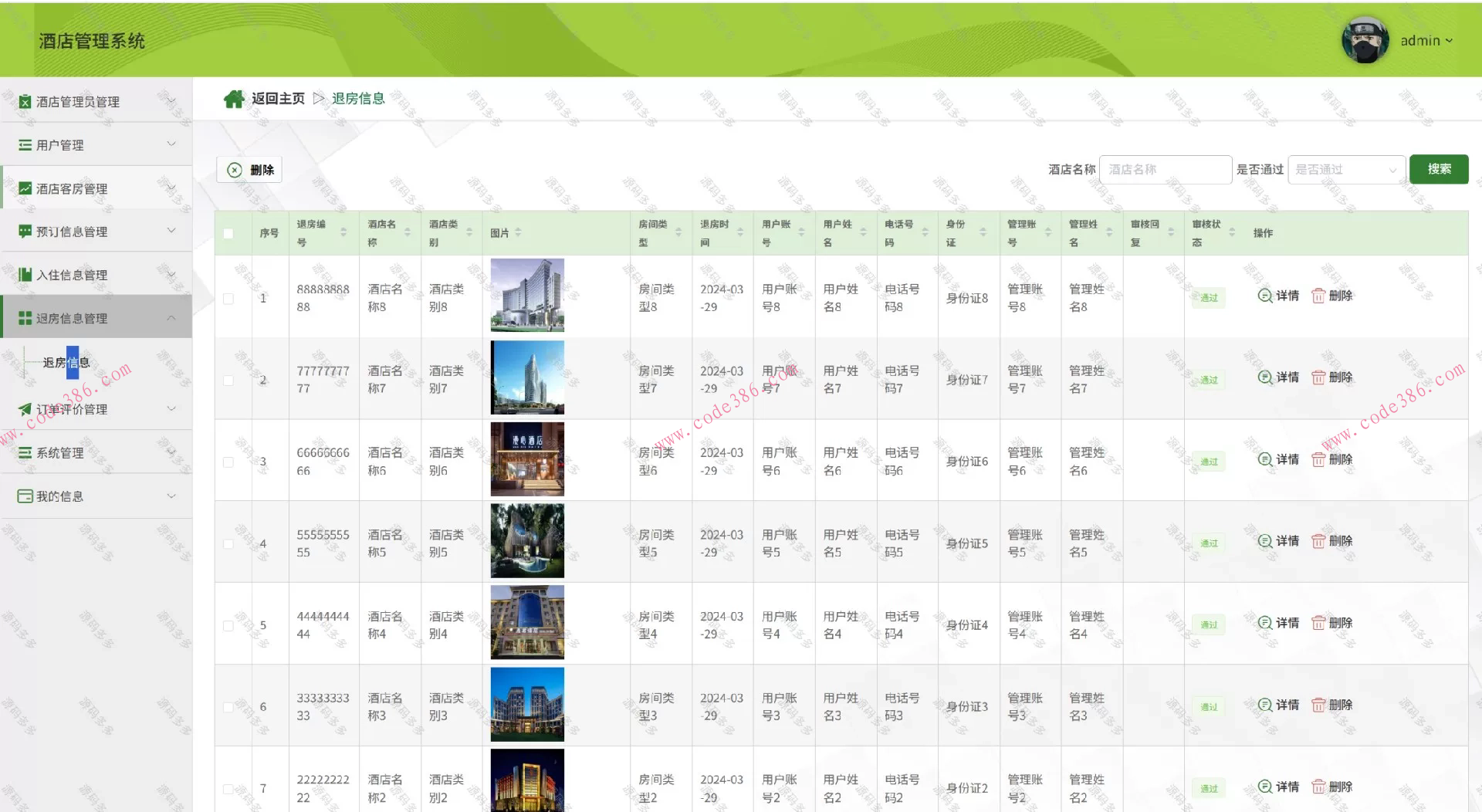Click the 酒店管理员管理 sidebar icon
Viewport: 1482px width, 812px height.
[x=25, y=102]
